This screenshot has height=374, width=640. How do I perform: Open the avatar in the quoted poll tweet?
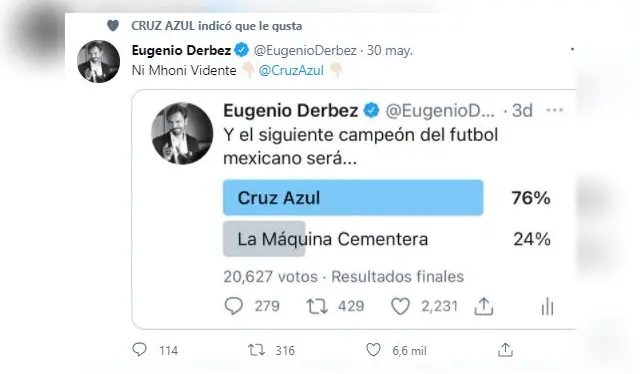pos(182,134)
